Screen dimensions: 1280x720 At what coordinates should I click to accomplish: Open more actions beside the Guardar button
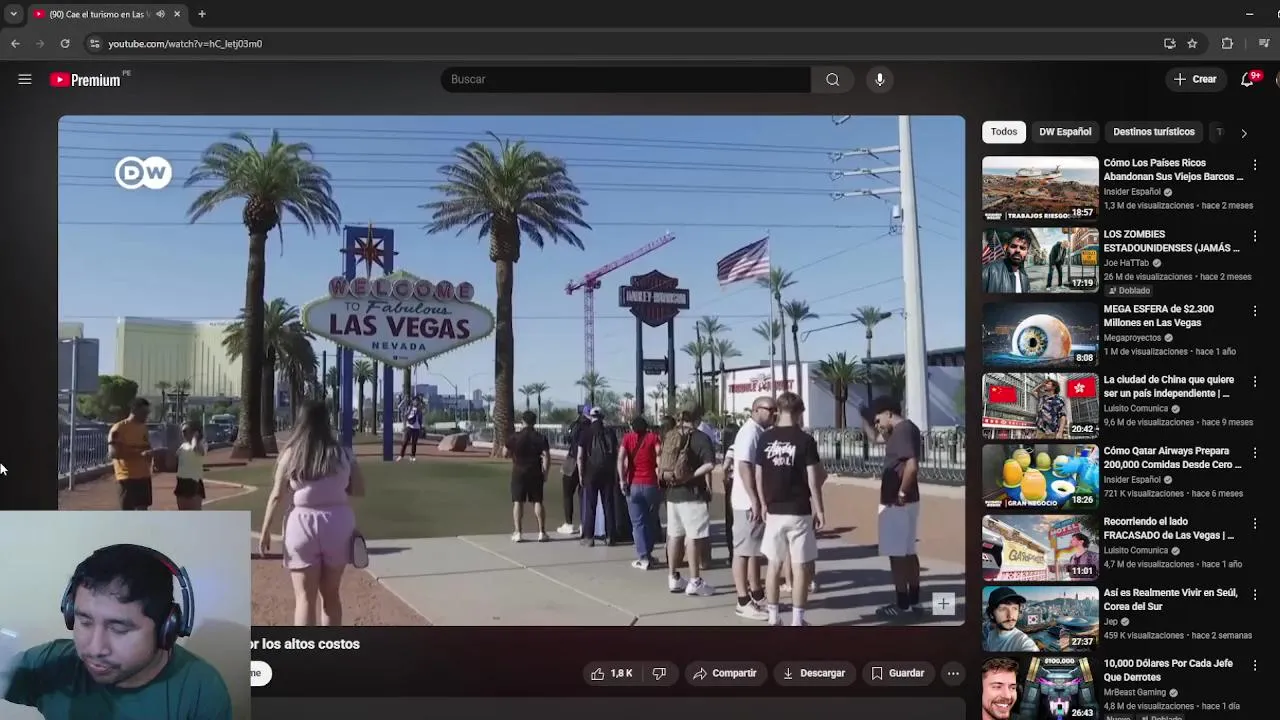953,673
